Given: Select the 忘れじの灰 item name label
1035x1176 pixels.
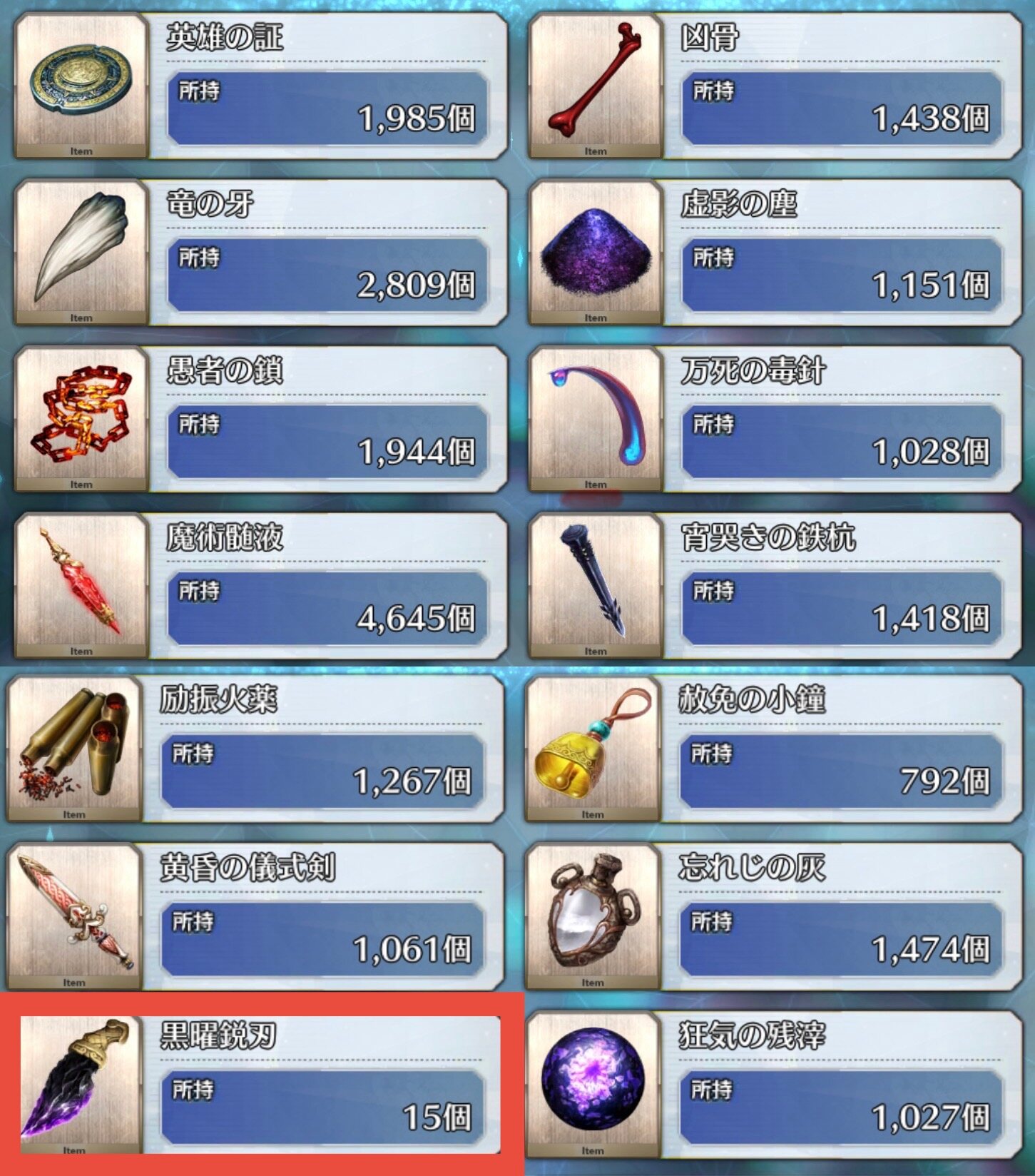Looking at the screenshot, I should [x=752, y=868].
